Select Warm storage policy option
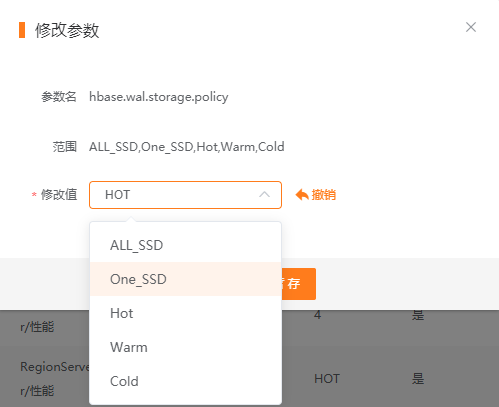The width and height of the screenshot is (499, 407). coord(186,347)
